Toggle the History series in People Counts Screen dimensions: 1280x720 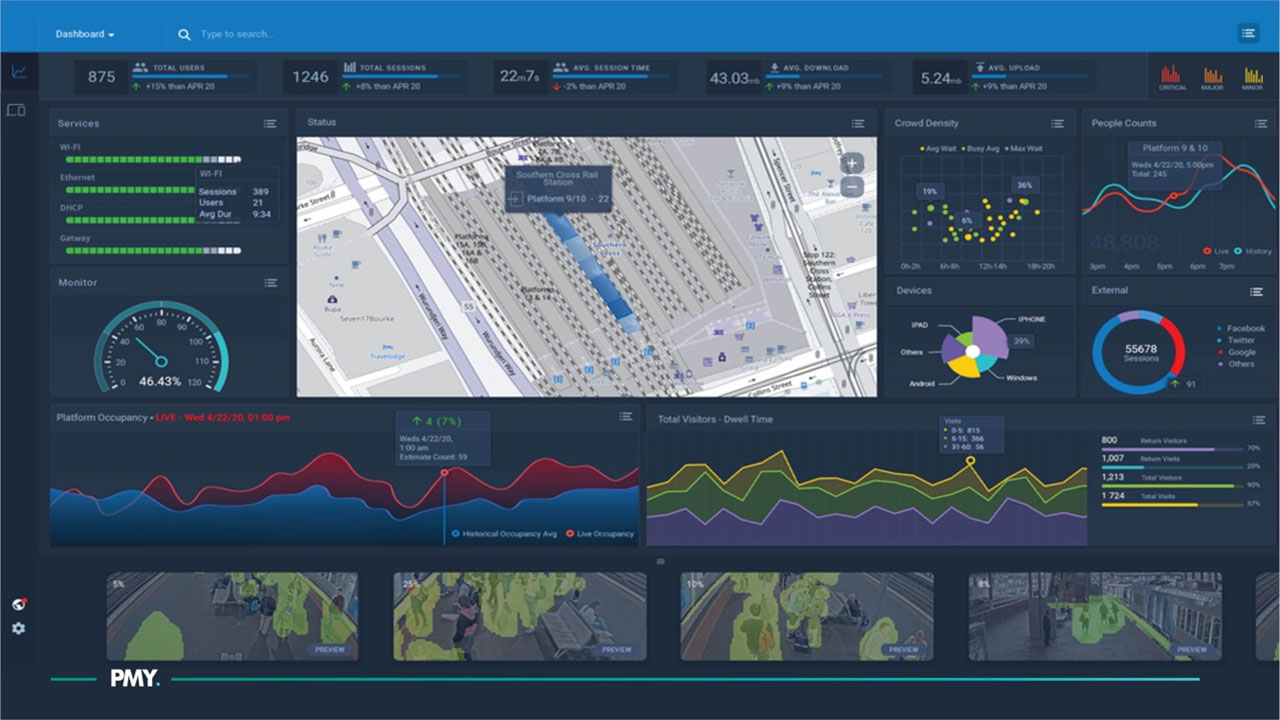point(1251,251)
